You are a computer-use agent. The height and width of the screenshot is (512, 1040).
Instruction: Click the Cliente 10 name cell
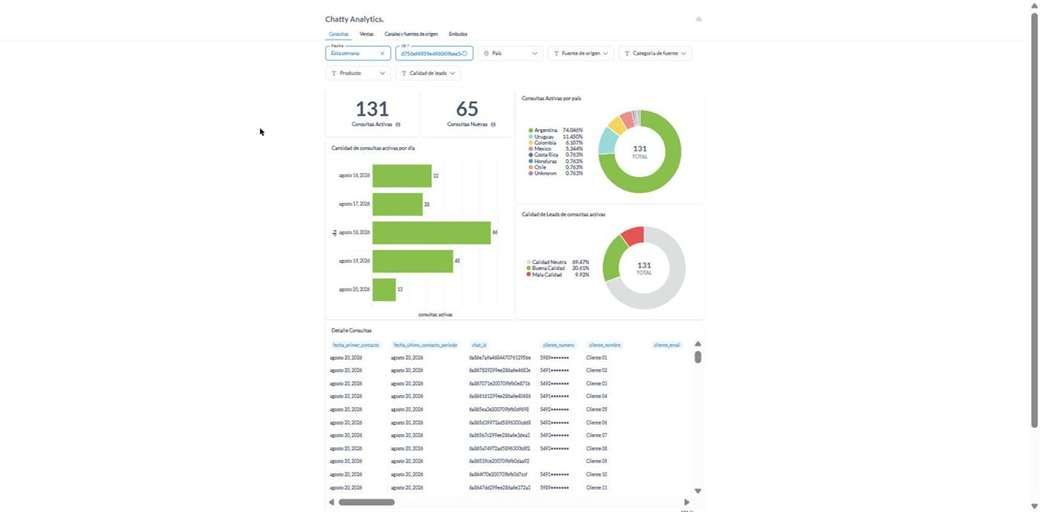[x=597, y=475]
